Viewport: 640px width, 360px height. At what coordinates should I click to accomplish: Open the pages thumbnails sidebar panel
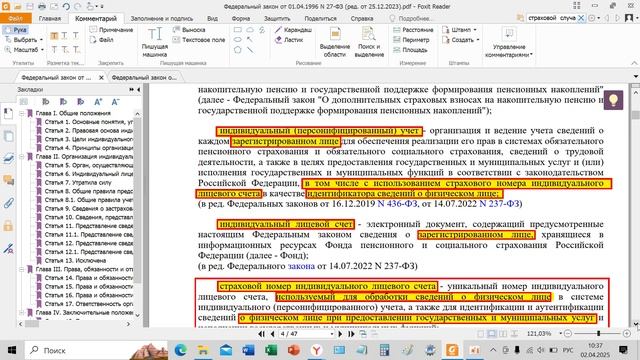(x=9, y=136)
